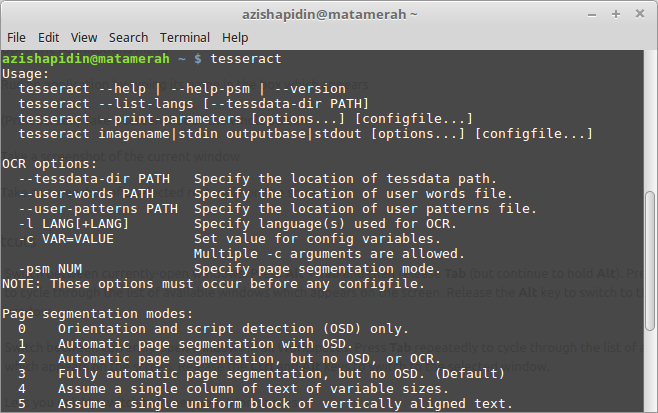Maximize the terminal window with plus button

(613, 14)
